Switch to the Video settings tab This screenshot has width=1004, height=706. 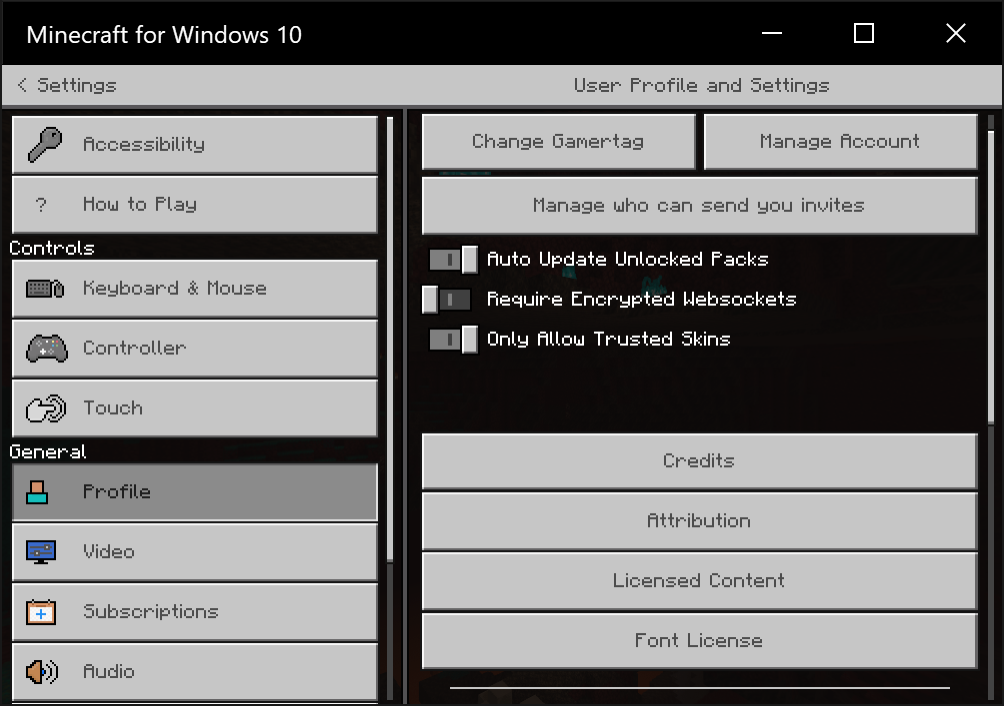tap(195, 552)
